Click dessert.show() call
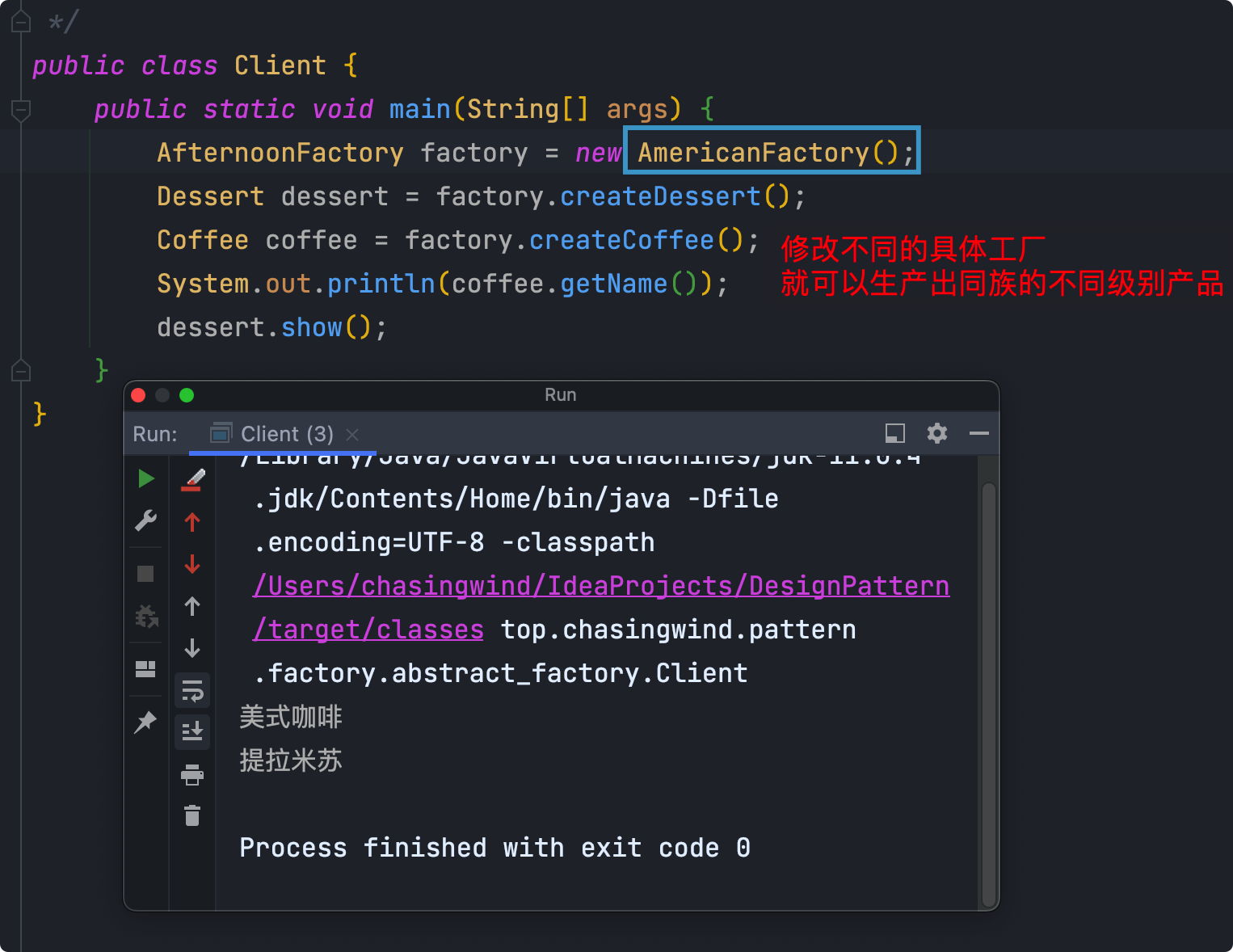The image size is (1233, 952). coord(264,327)
